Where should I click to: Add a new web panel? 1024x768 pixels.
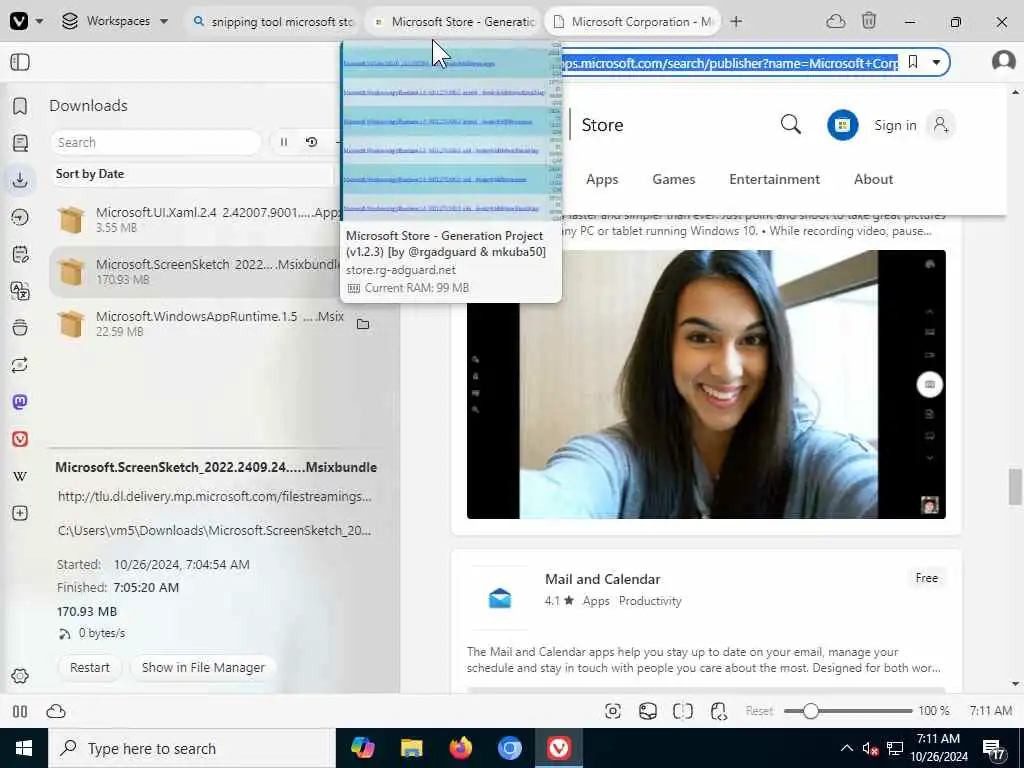[x=20, y=513]
